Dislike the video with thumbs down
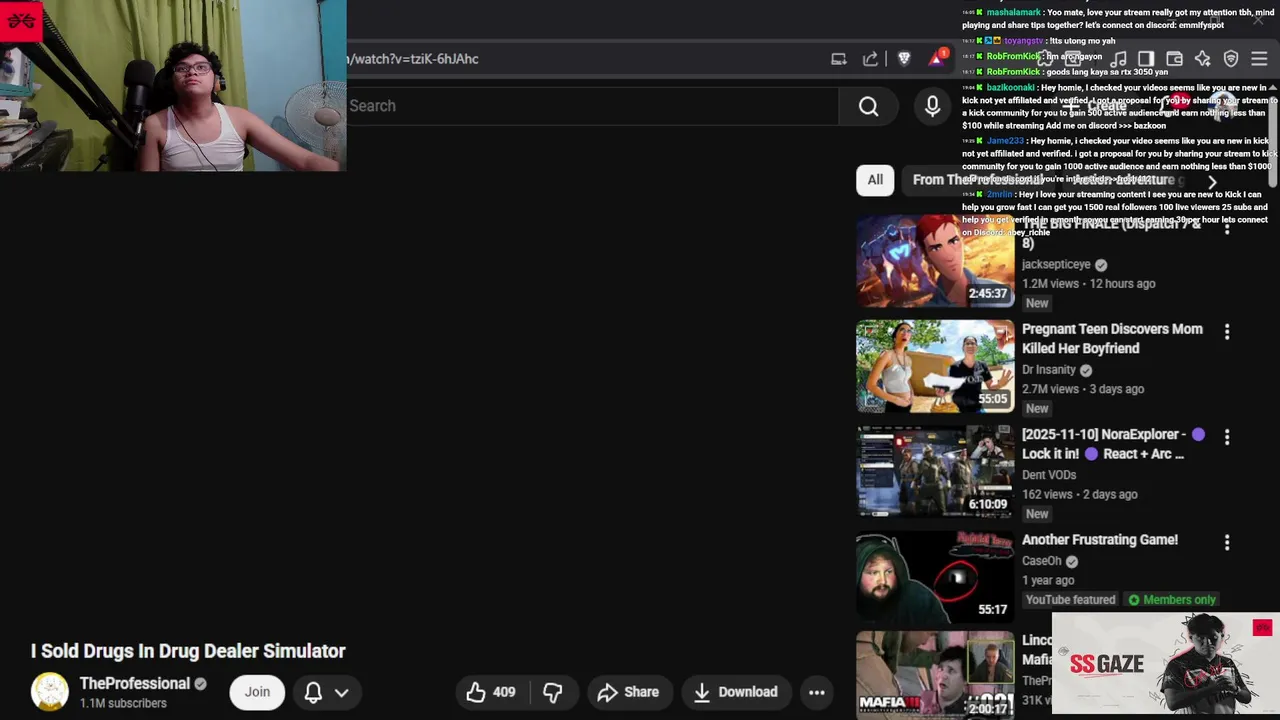The height and width of the screenshot is (720, 1280). coord(552,692)
